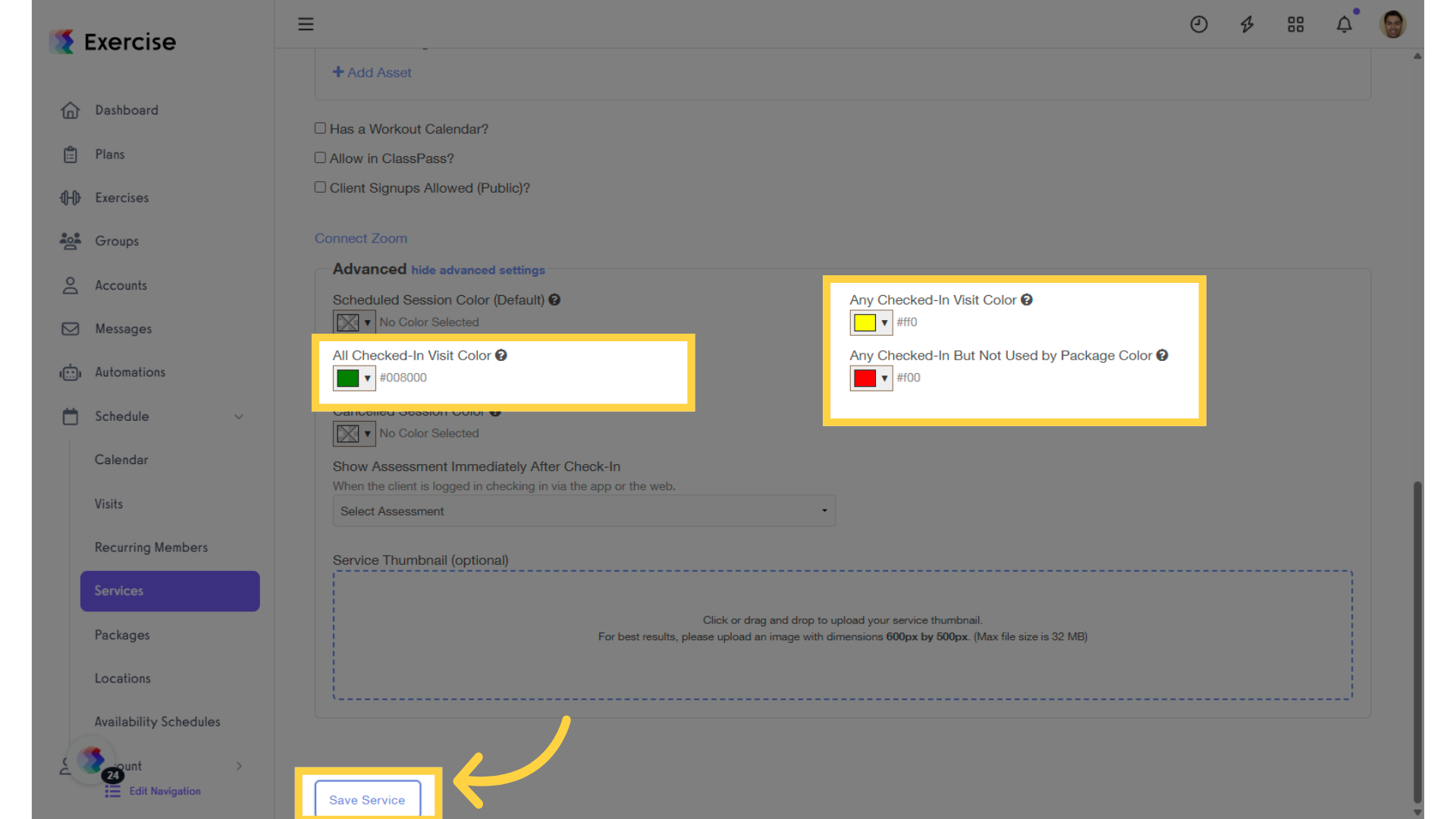The width and height of the screenshot is (1456, 819).
Task: Open Packages page
Action: (x=122, y=635)
